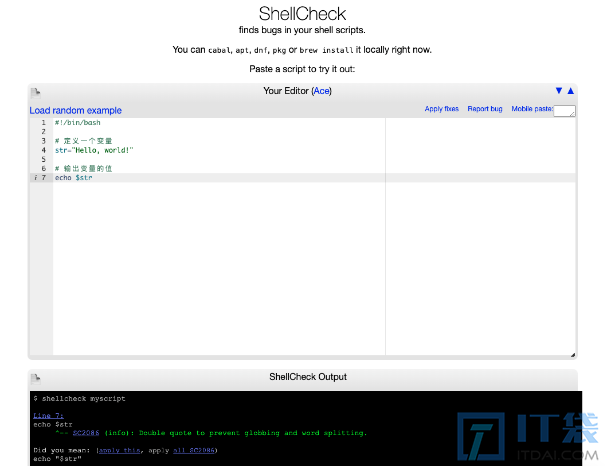Click the down triangle in editor header
Image resolution: width=605 pixels, height=466 pixels.
pos(559,91)
